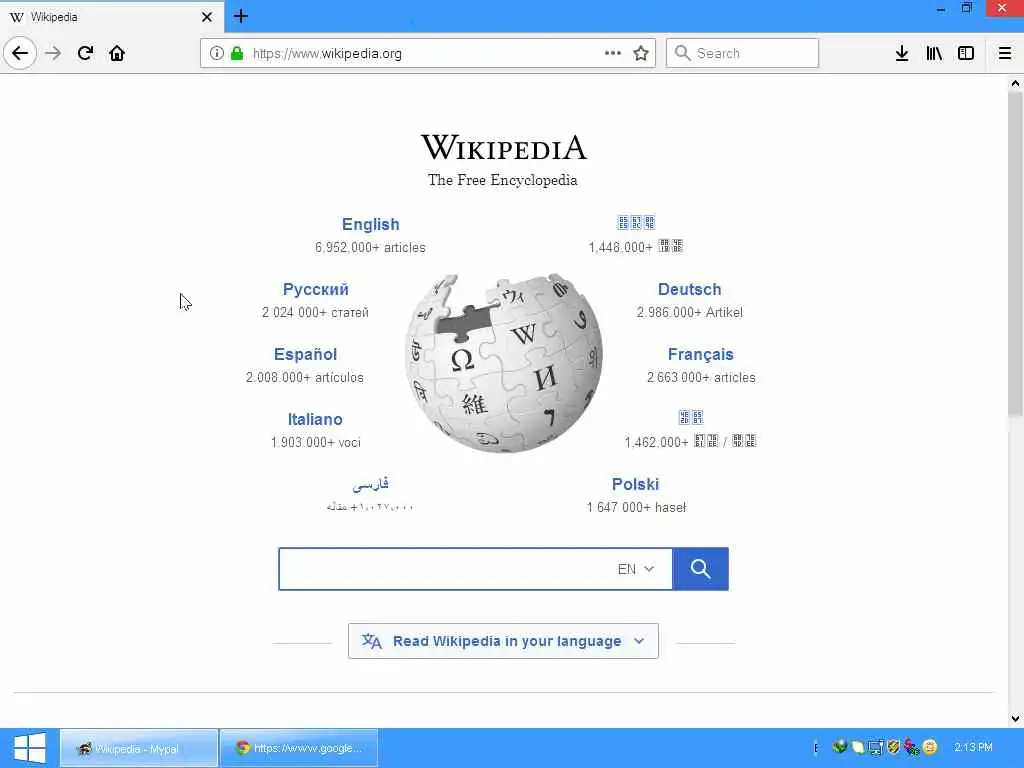Image resolution: width=1024 pixels, height=768 pixels.
Task: Open the EN search language dropdown
Action: [x=635, y=569]
